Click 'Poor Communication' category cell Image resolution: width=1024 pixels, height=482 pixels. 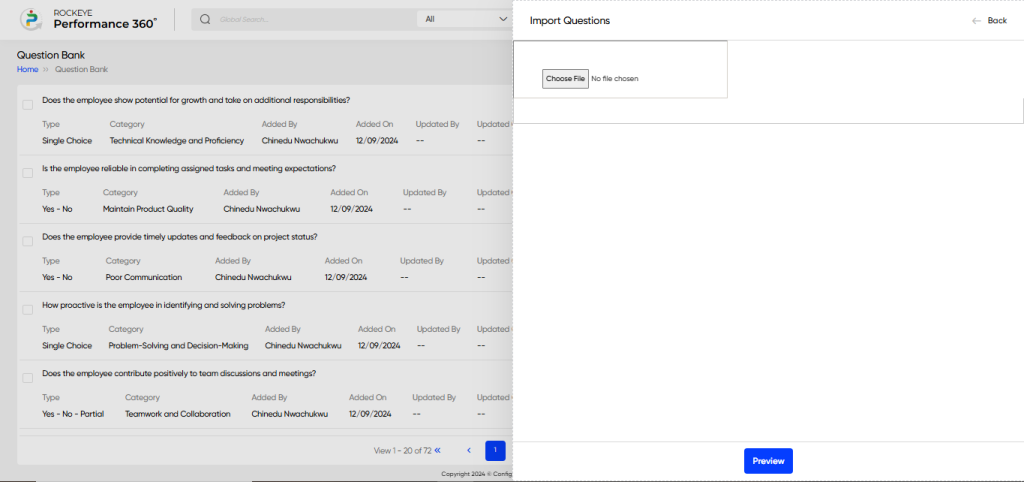(x=144, y=277)
